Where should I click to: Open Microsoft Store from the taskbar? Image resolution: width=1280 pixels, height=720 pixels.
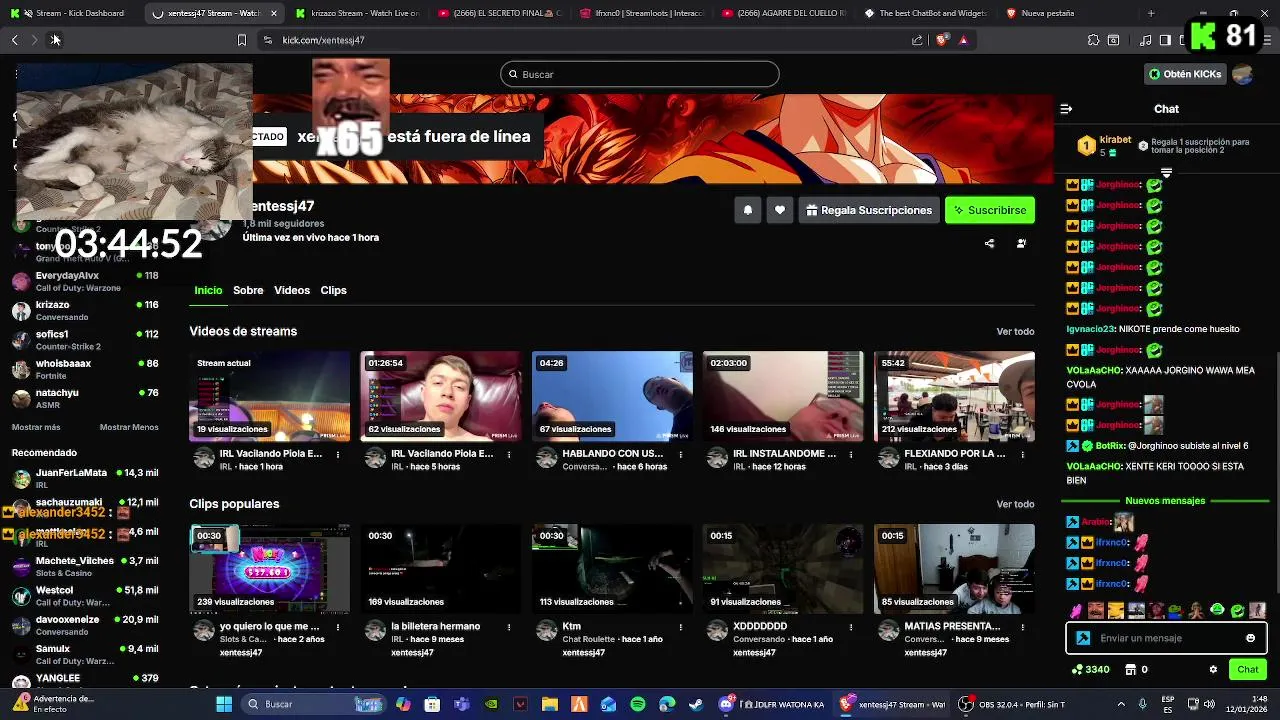click(x=432, y=704)
